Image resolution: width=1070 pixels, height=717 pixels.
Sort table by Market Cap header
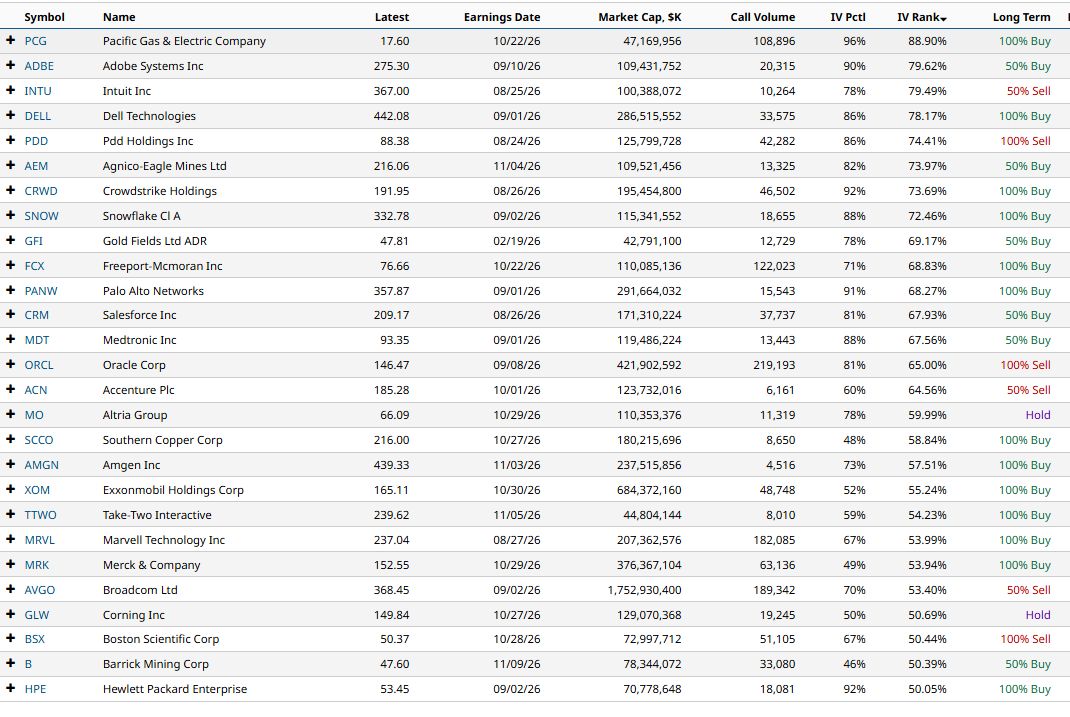(639, 17)
